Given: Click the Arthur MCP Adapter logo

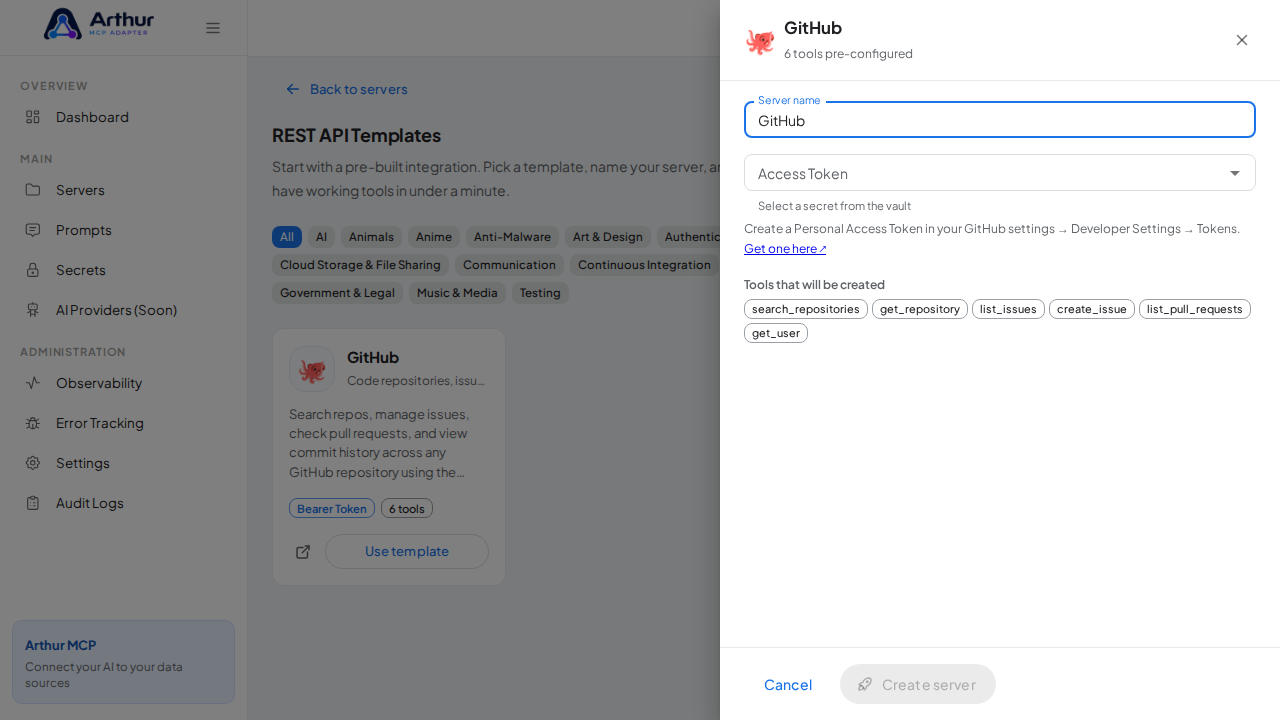Looking at the screenshot, I should (x=99, y=24).
